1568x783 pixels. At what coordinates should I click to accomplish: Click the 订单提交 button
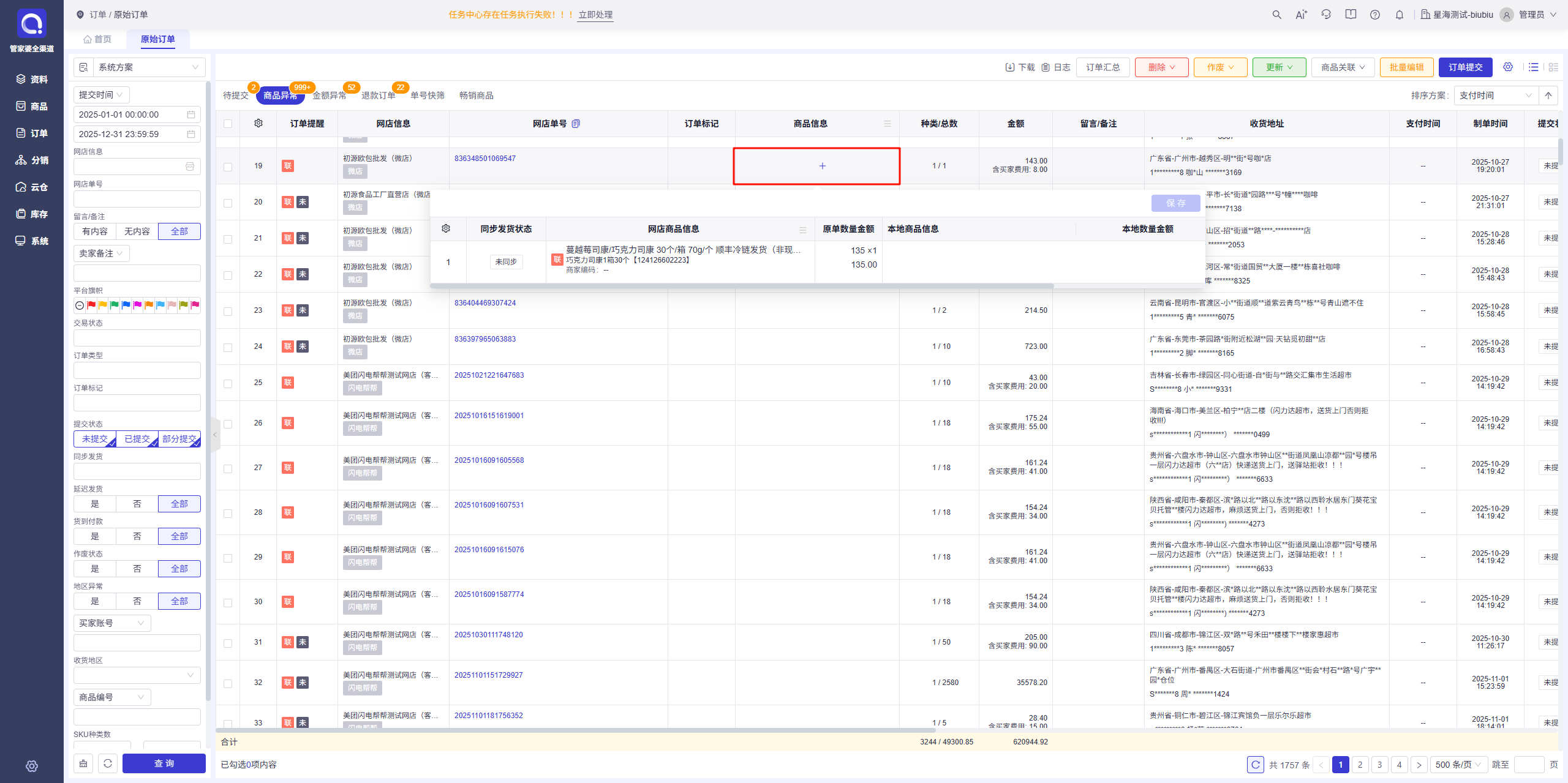(x=1466, y=67)
